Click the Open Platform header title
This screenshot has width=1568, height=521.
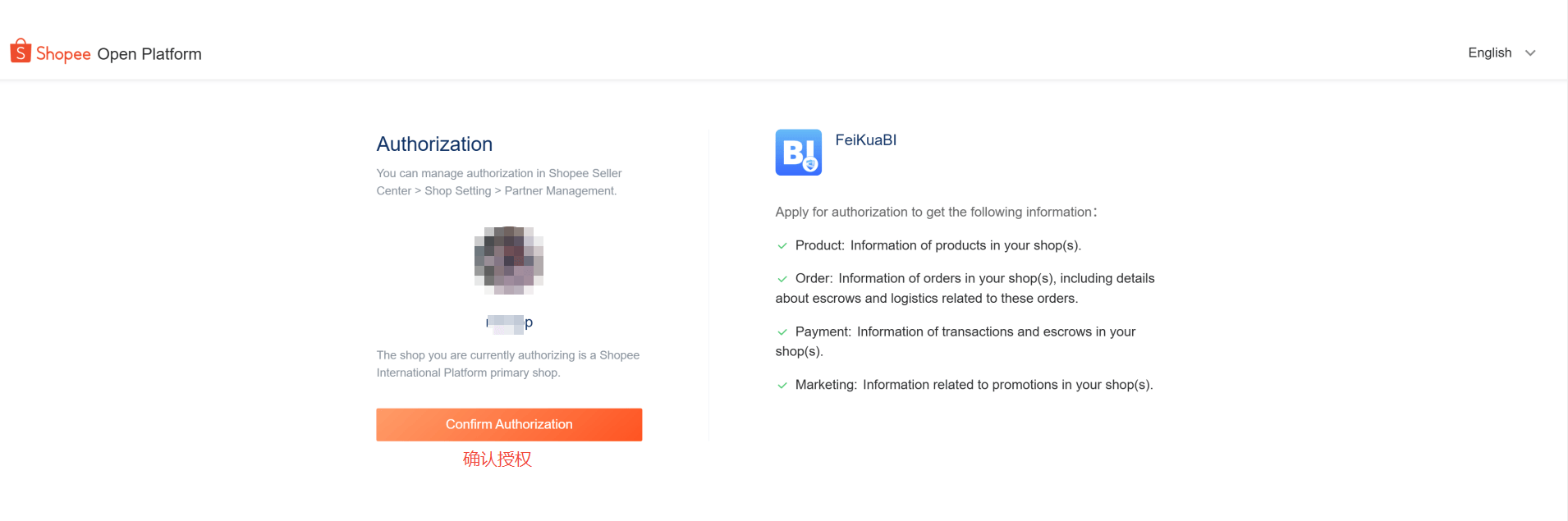(149, 54)
